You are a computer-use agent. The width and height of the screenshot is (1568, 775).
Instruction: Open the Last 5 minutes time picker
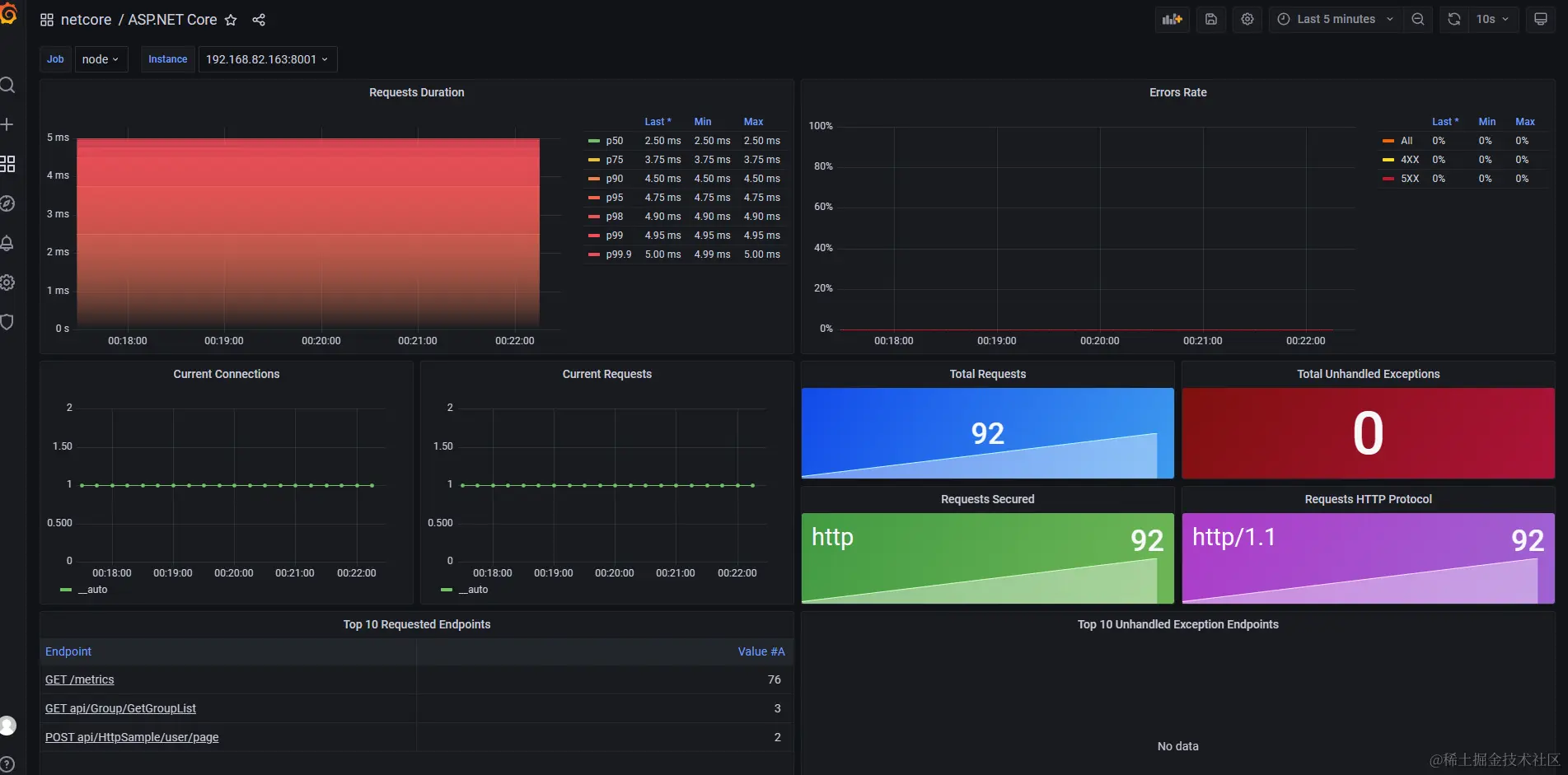1336,19
